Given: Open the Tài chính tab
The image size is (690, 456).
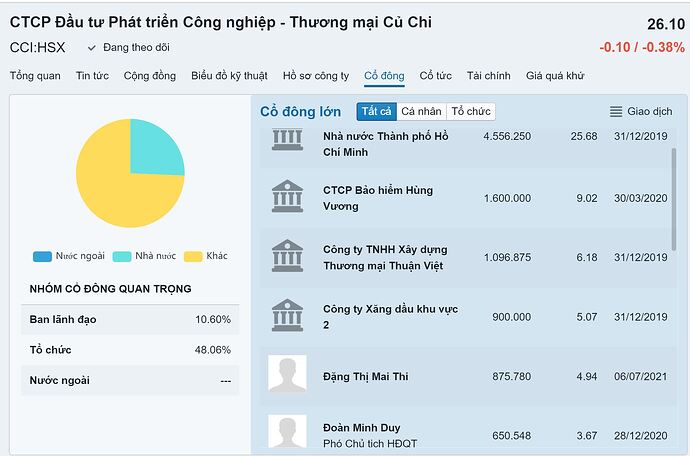Looking at the screenshot, I should pos(488,76).
